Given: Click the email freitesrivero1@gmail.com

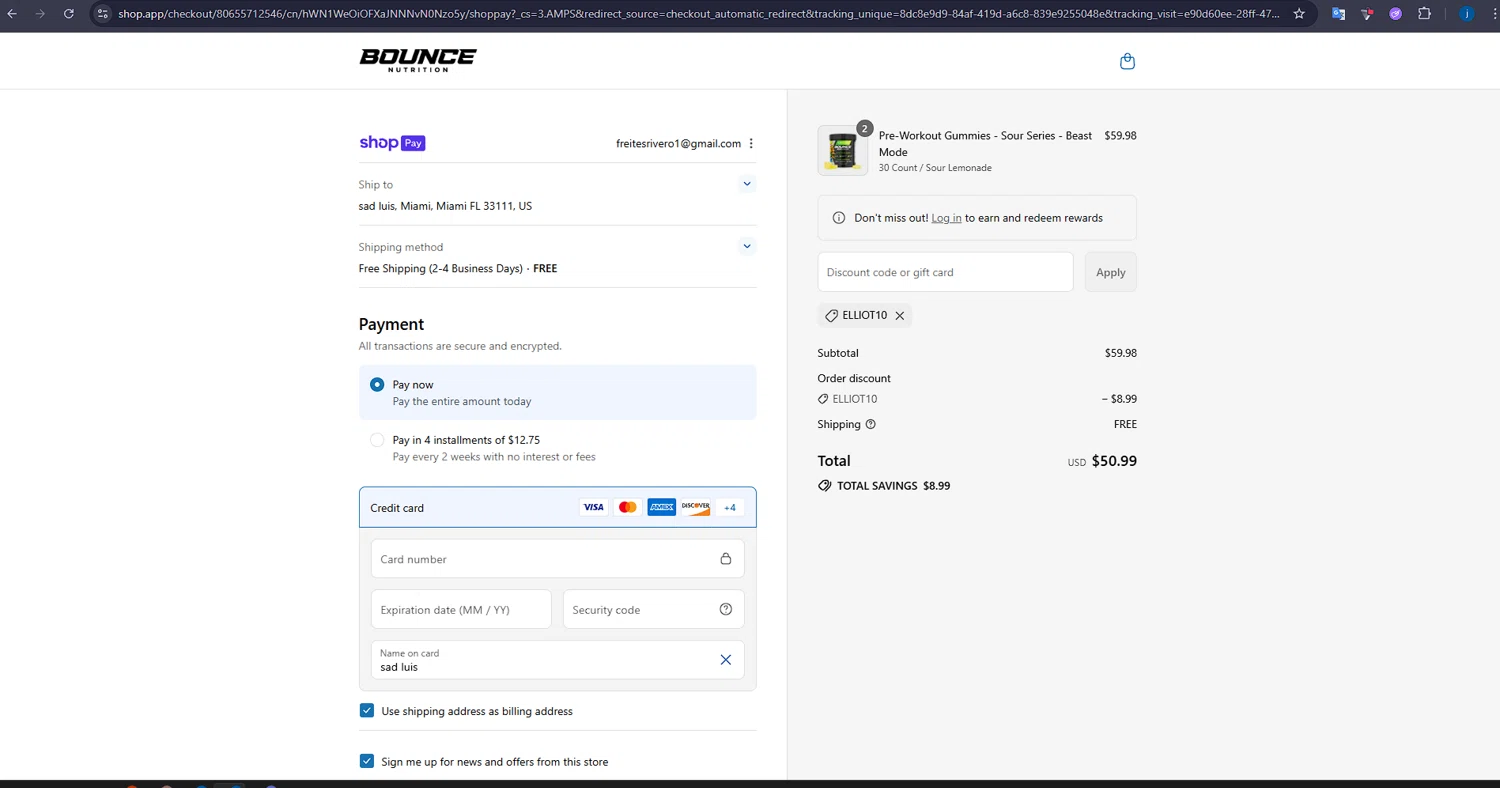Looking at the screenshot, I should 678,143.
